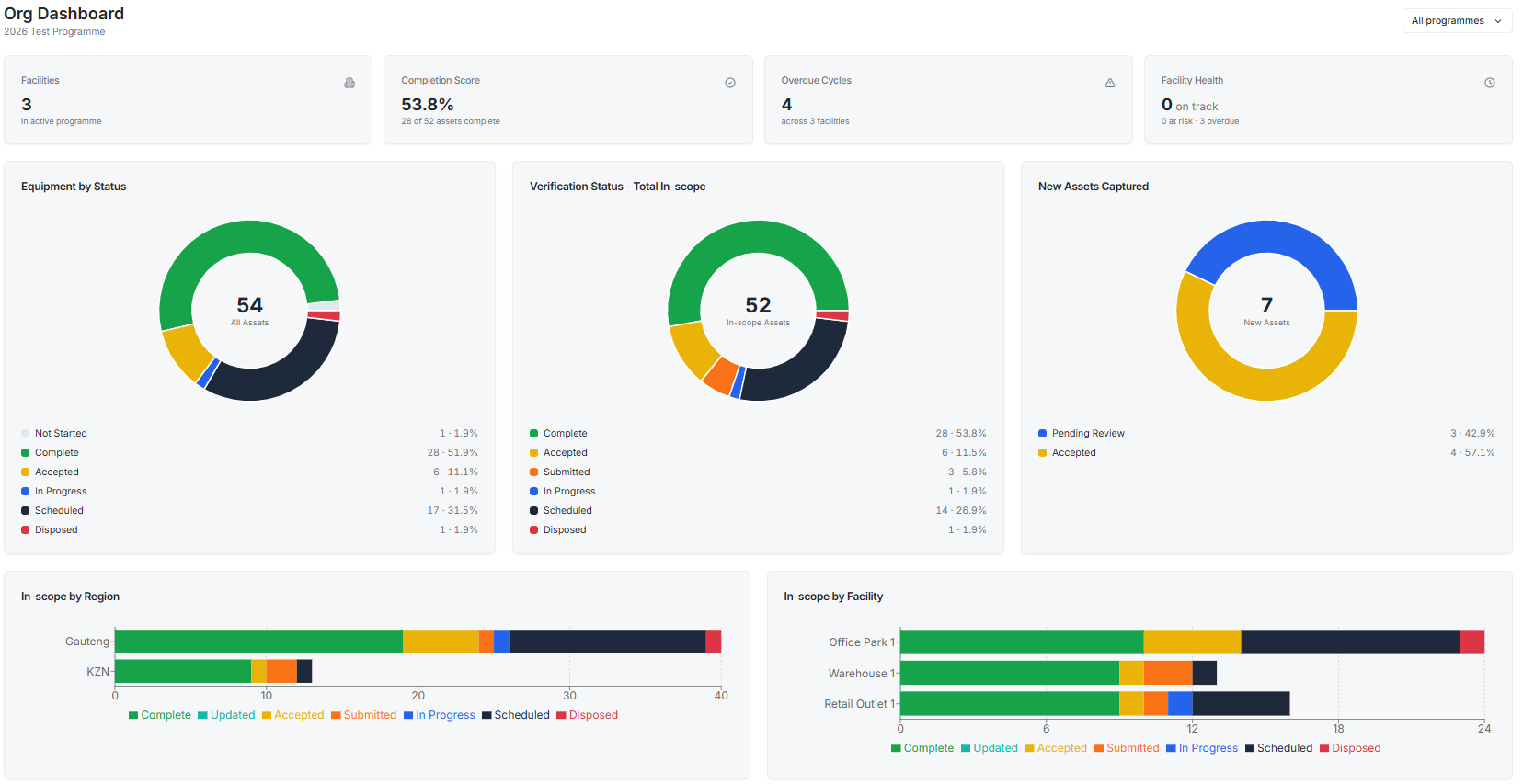Image resolution: width=1523 pixels, height=784 pixels.
Task: Select the green Complete segment of Gauteng bar
Action: click(258, 642)
